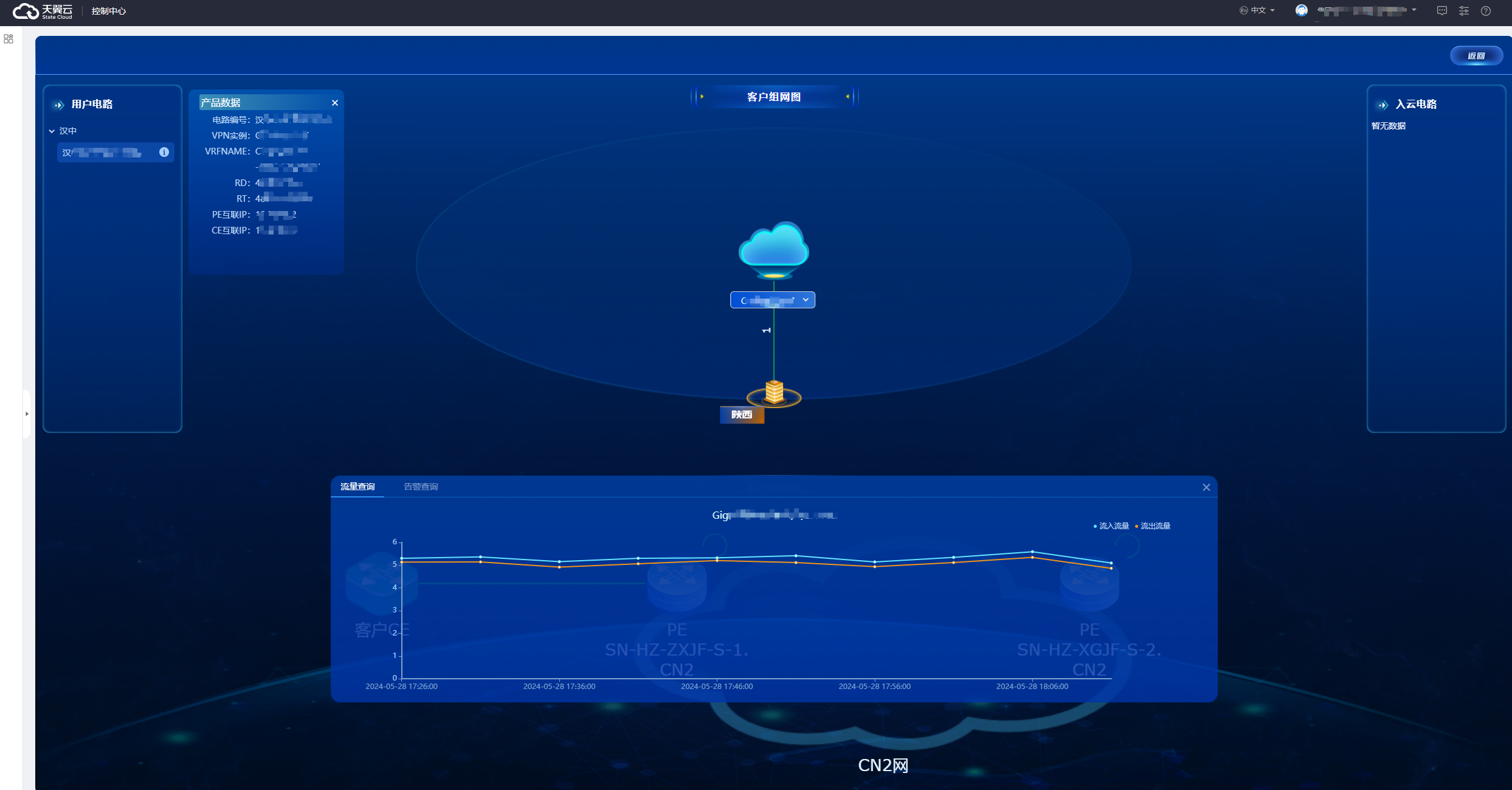Viewport: 1512px width, 790px height.
Task: Collapse the 汉中 tree node
Action: [52, 131]
